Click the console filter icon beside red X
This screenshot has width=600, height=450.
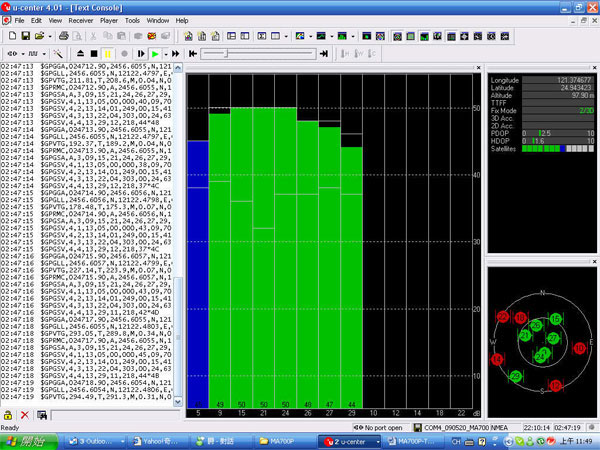42,415
